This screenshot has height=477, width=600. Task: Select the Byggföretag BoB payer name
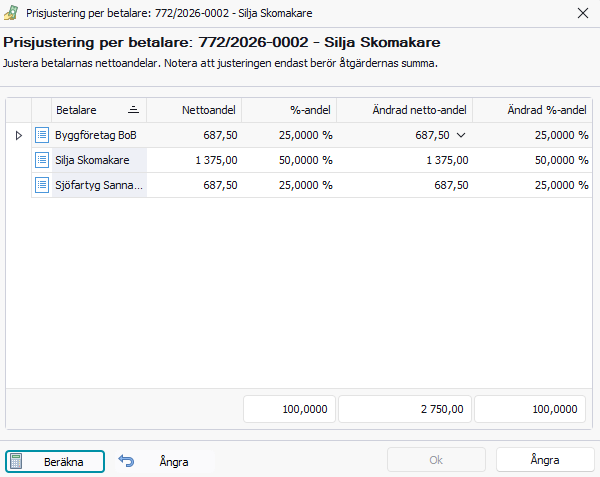pos(96,135)
